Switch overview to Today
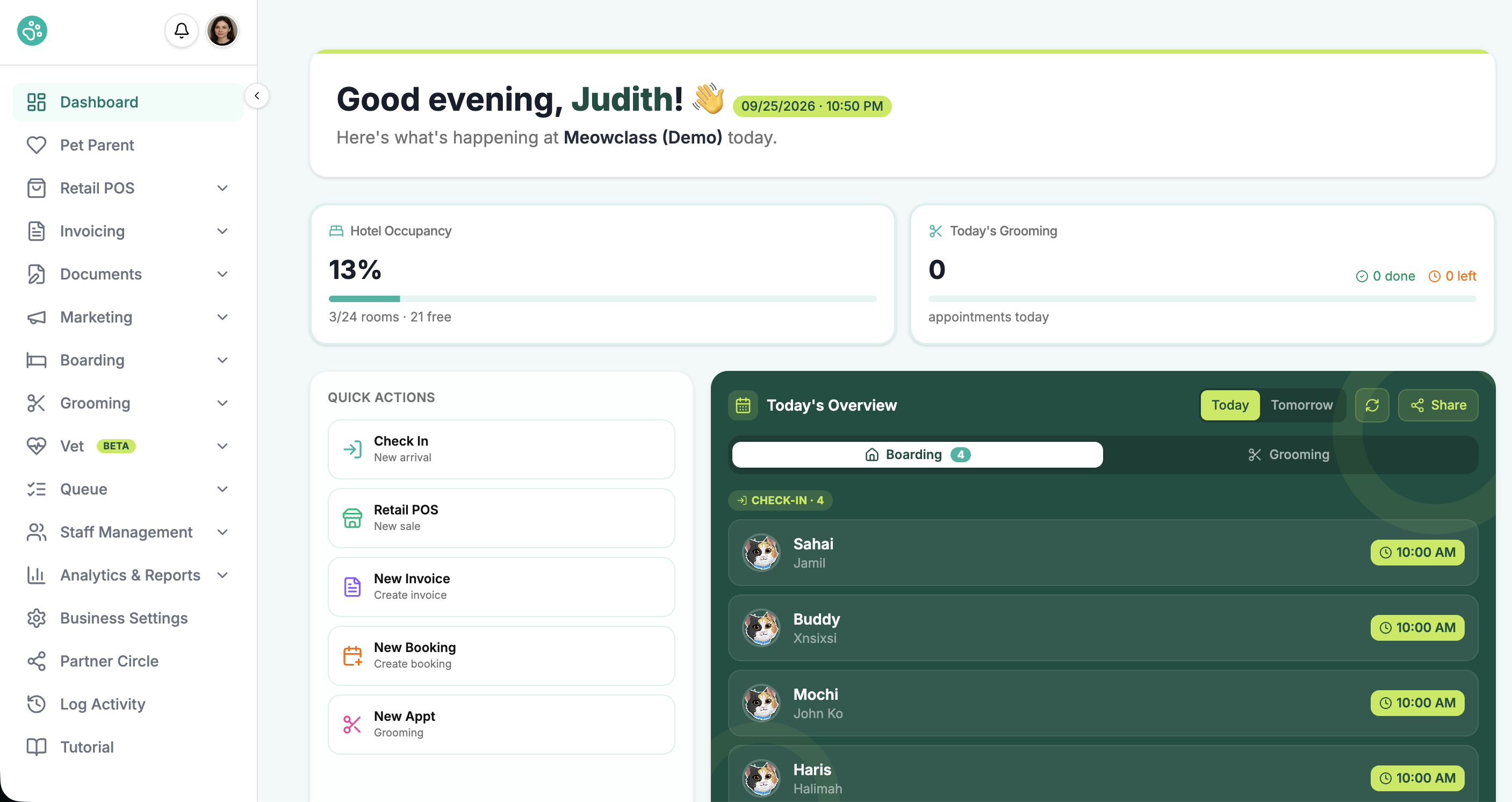This screenshot has height=802, width=1512. coord(1230,405)
